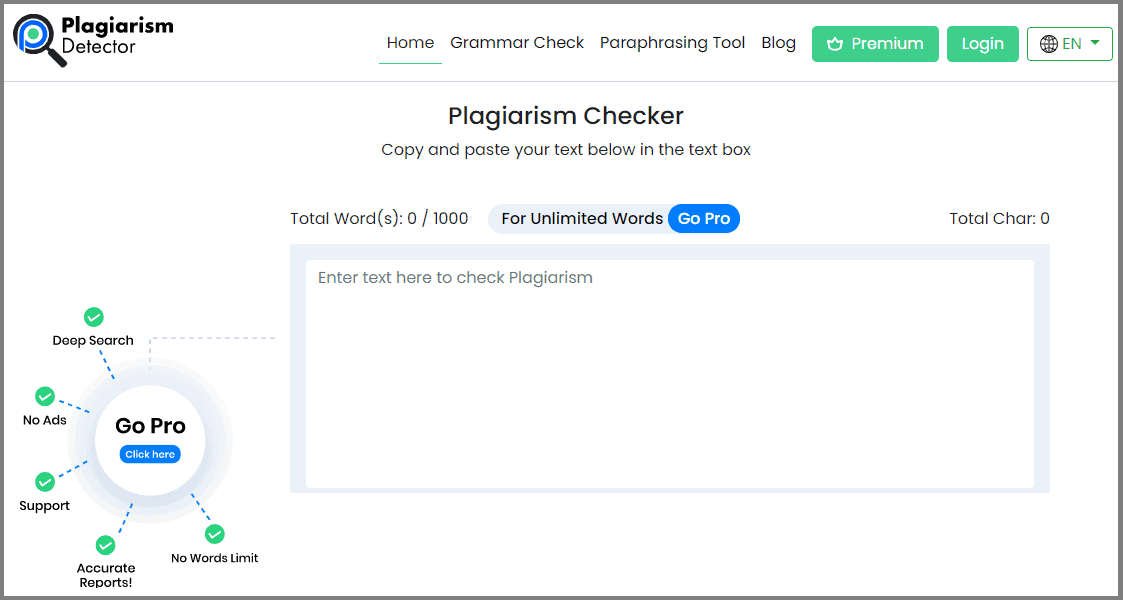Click the 'For Unlimited Words' label

click(x=582, y=219)
